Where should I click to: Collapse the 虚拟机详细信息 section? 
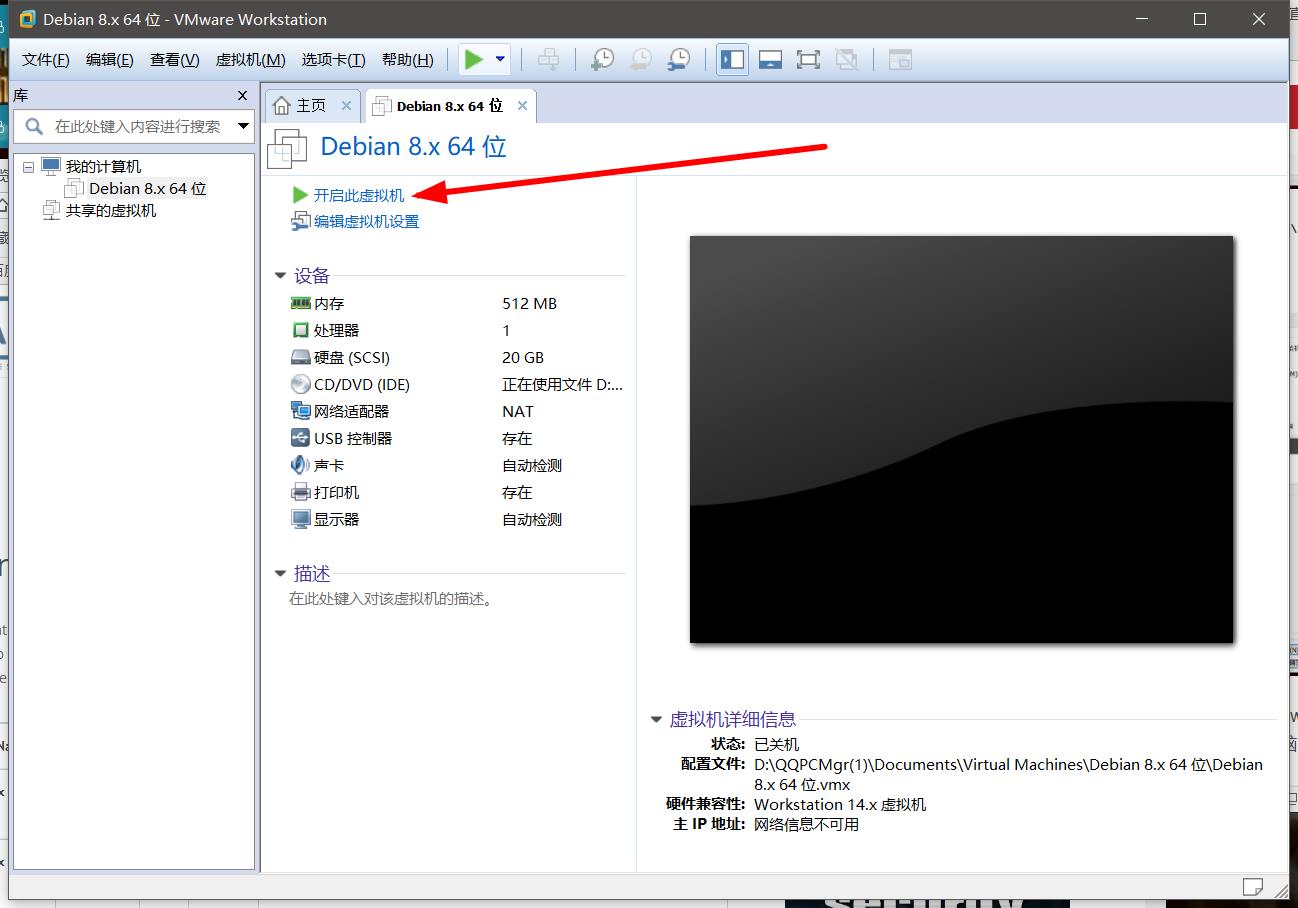pos(656,719)
